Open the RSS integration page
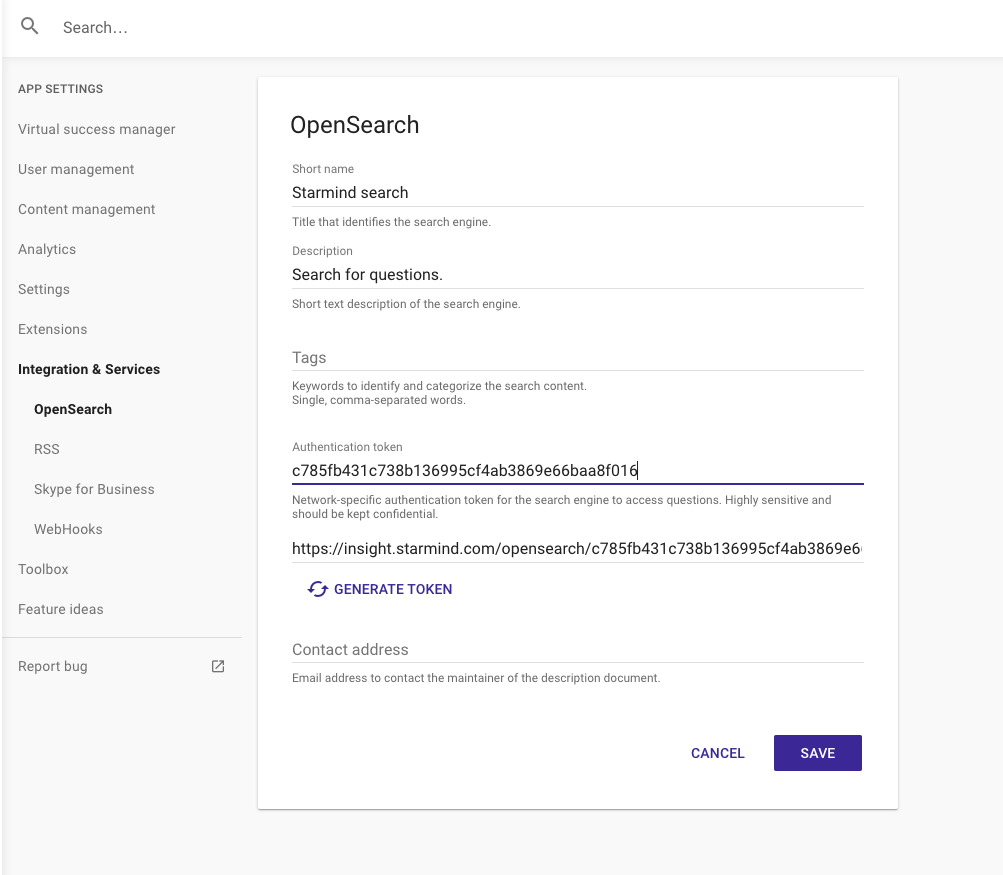The height and width of the screenshot is (875, 1003). tap(47, 449)
